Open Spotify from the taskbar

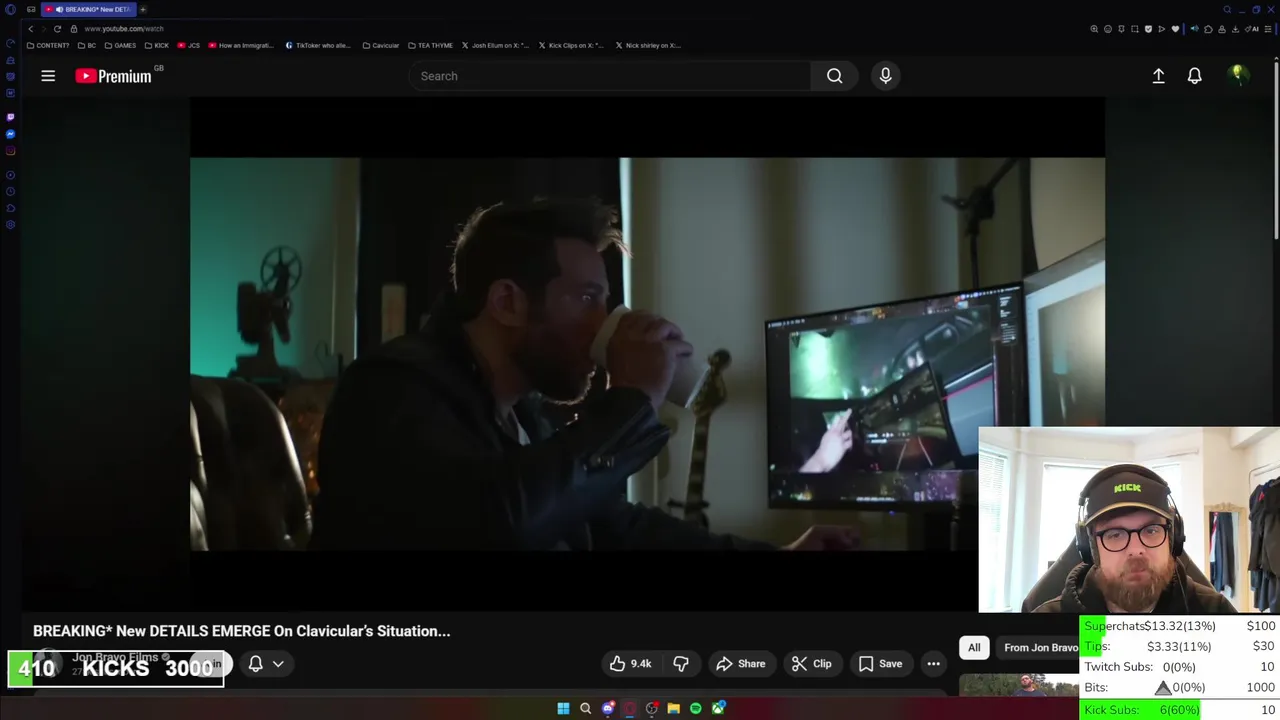click(x=696, y=708)
